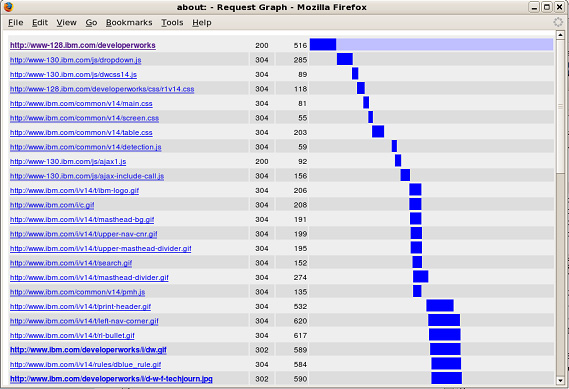Image resolution: width=569 pixels, height=389 pixels.
Task: Open the Bookmarks menu
Action: [129, 22]
